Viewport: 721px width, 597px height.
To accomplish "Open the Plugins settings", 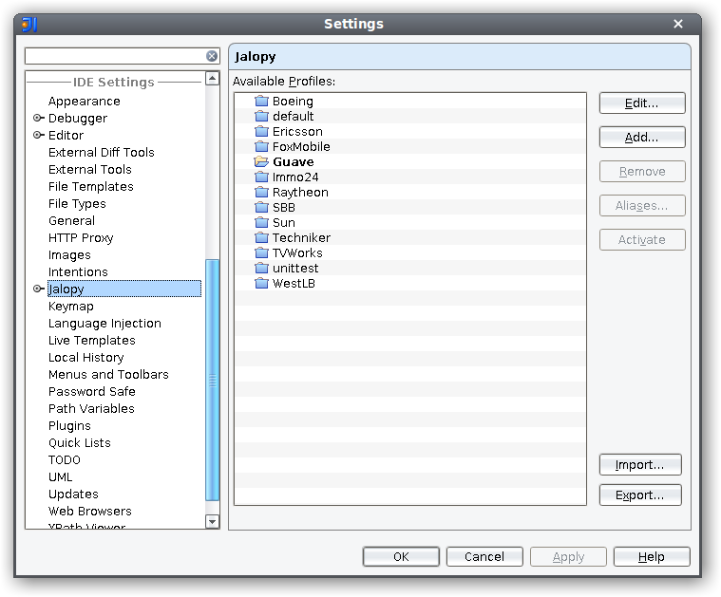I will click(x=69, y=425).
